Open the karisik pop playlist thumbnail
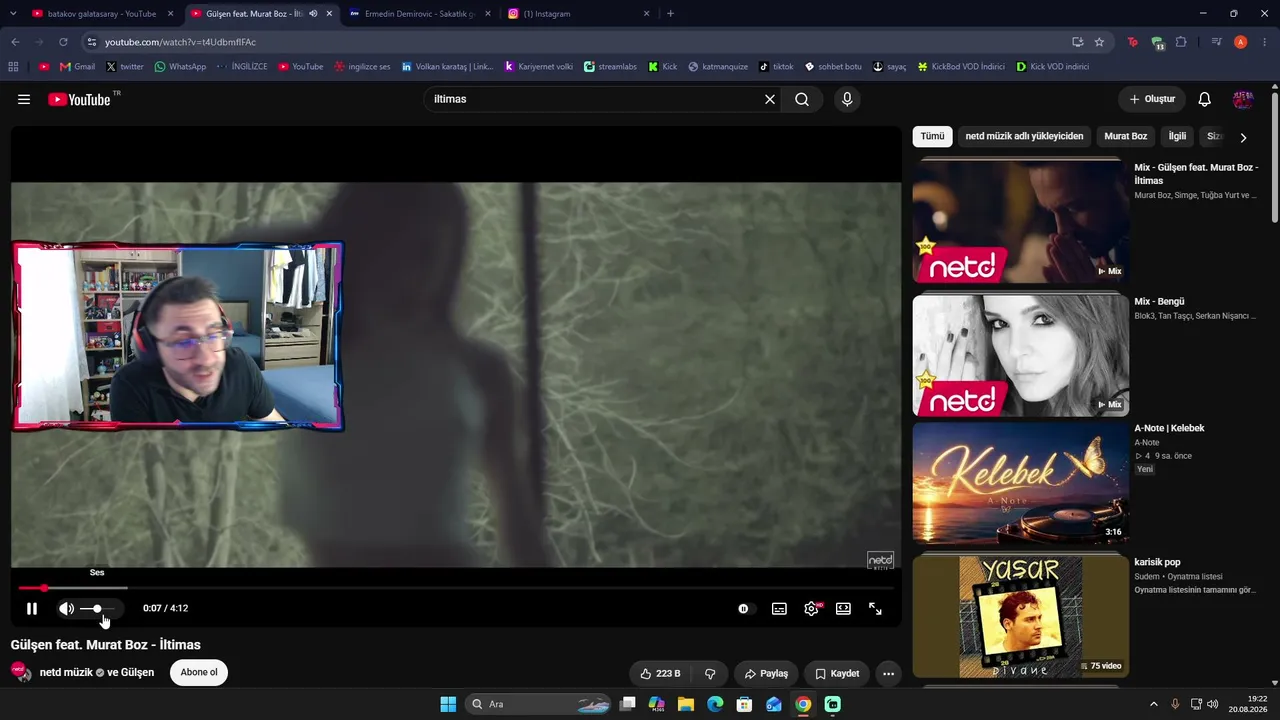Image resolution: width=1280 pixels, height=720 pixels. pos(1020,616)
